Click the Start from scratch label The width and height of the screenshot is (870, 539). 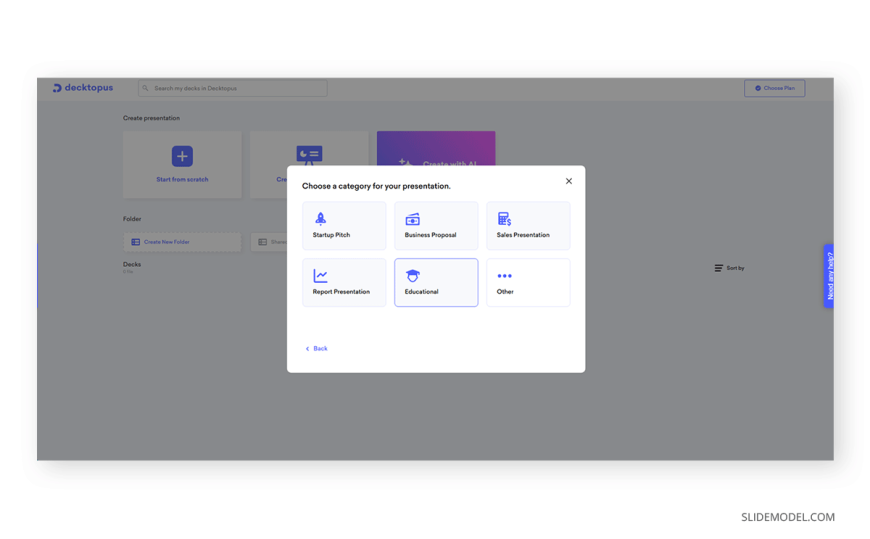click(x=182, y=180)
